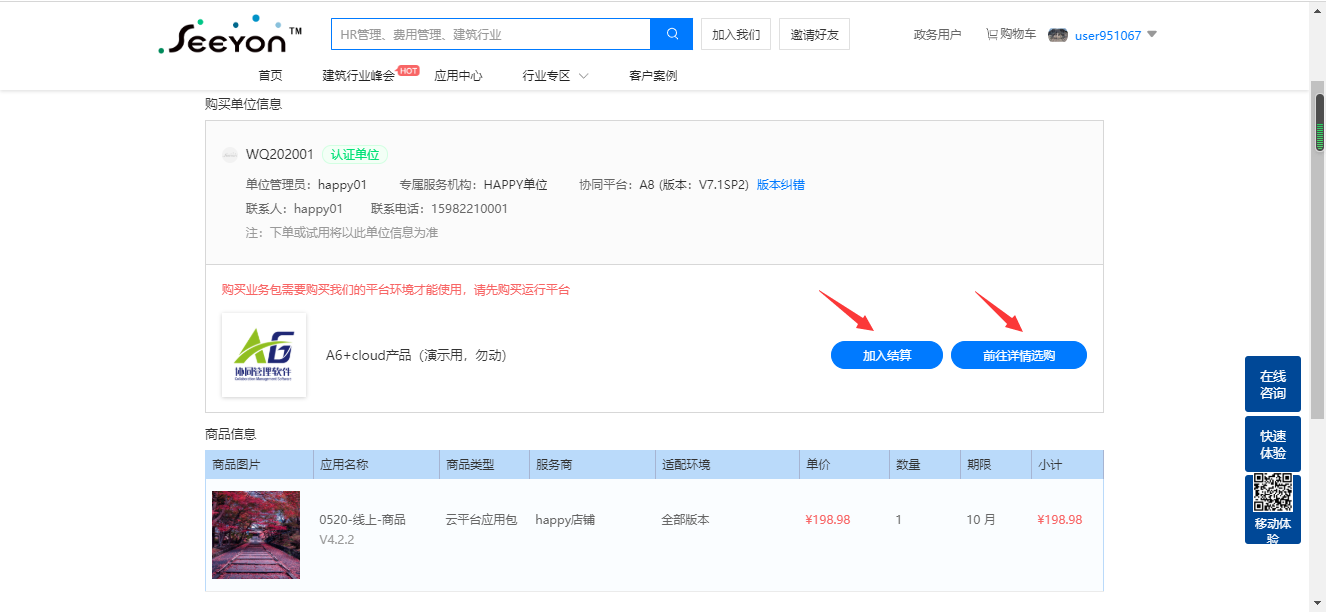
Task: Open the user951067 account name
Action: point(1108,35)
